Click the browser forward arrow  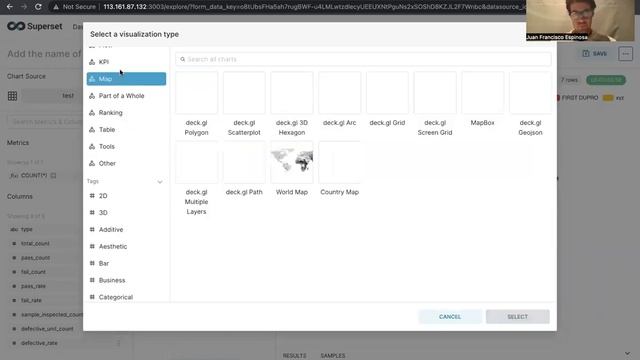click(x=24, y=7)
